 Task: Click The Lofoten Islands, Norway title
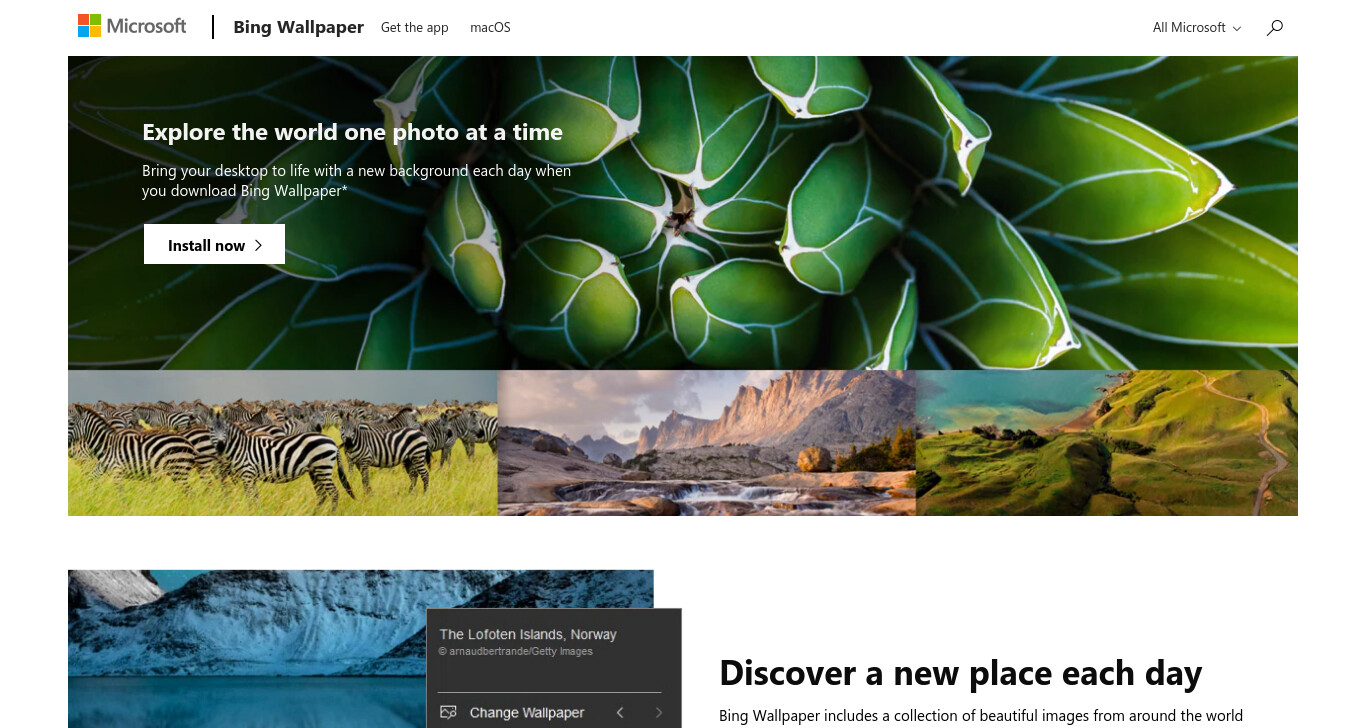click(x=528, y=634)
